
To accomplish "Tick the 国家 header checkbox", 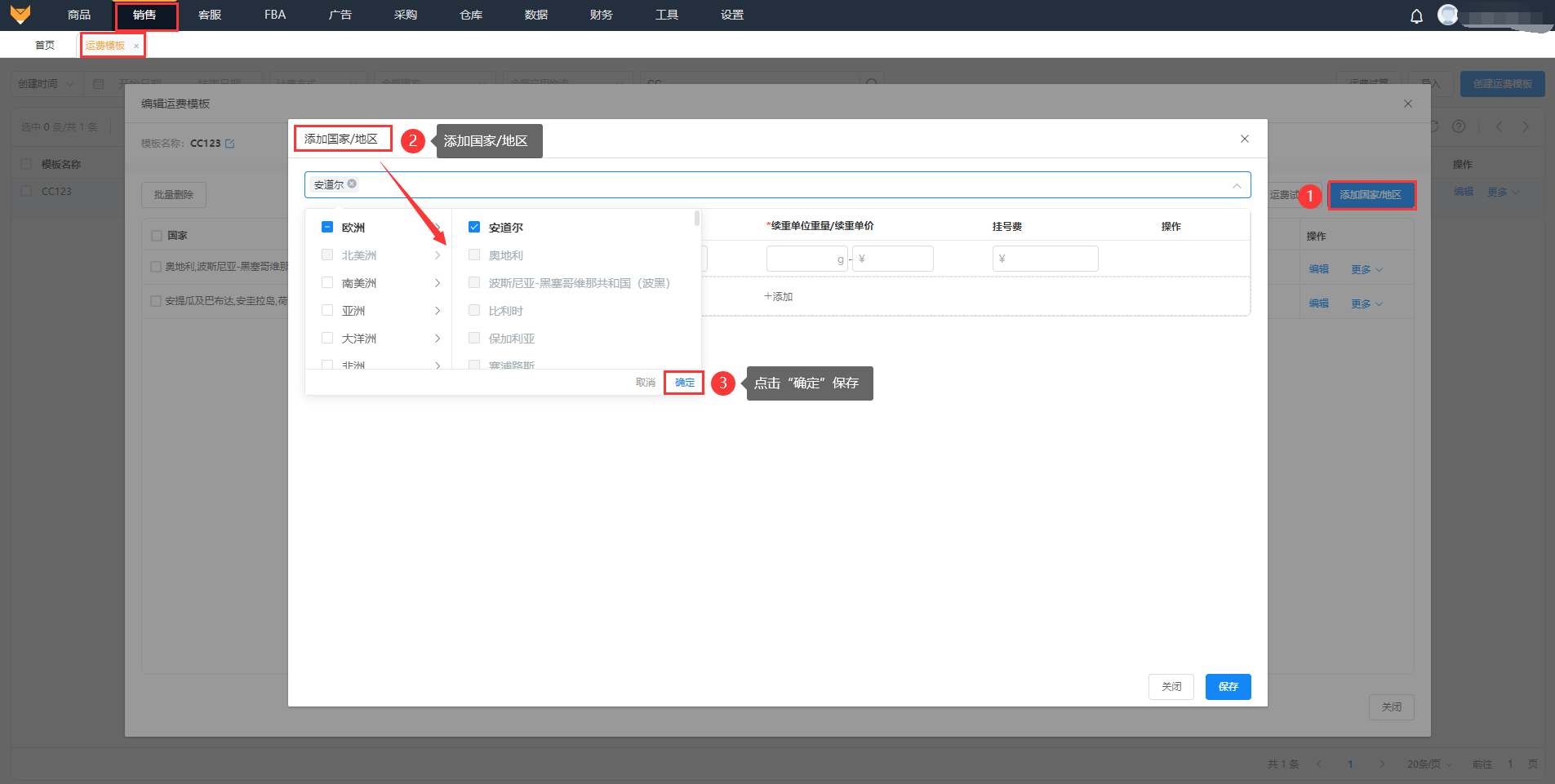I will click(x=157, y=236).
